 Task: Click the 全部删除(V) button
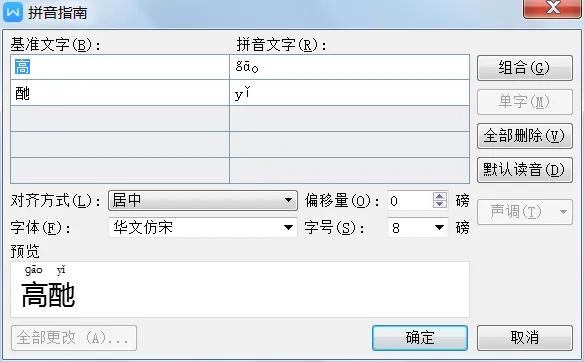click(x=524, y=136)
